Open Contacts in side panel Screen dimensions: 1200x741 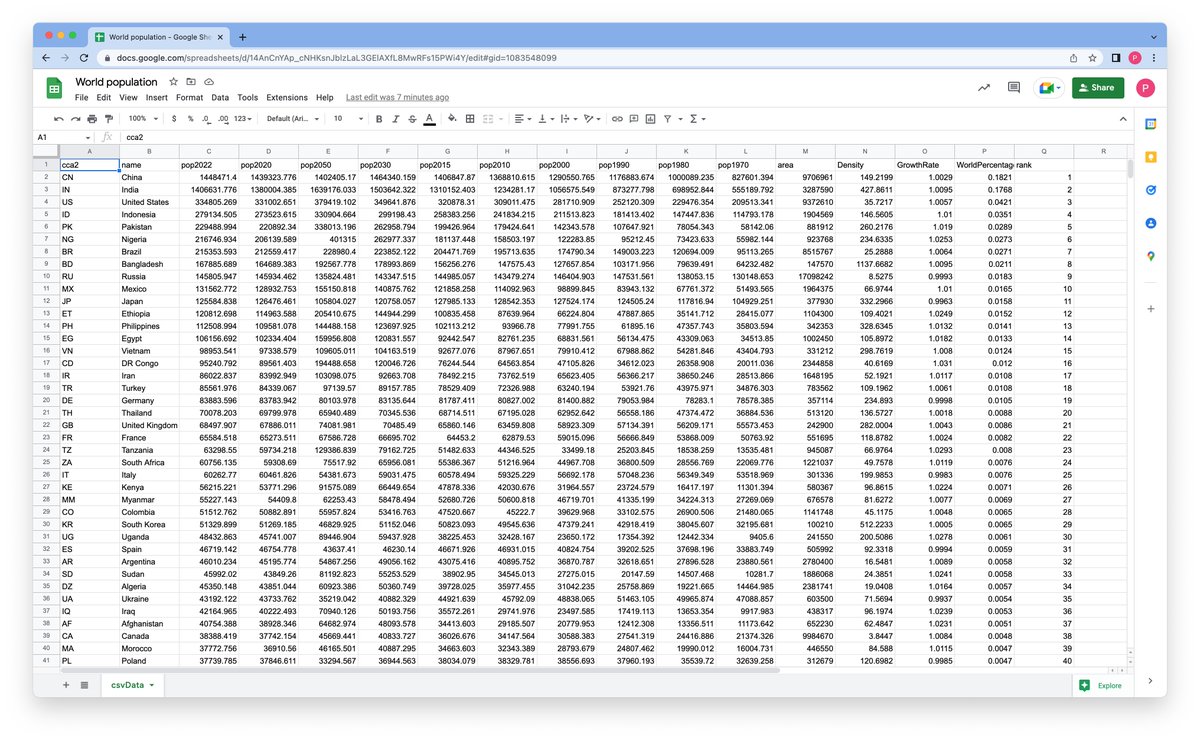[x=1151, y=223]
